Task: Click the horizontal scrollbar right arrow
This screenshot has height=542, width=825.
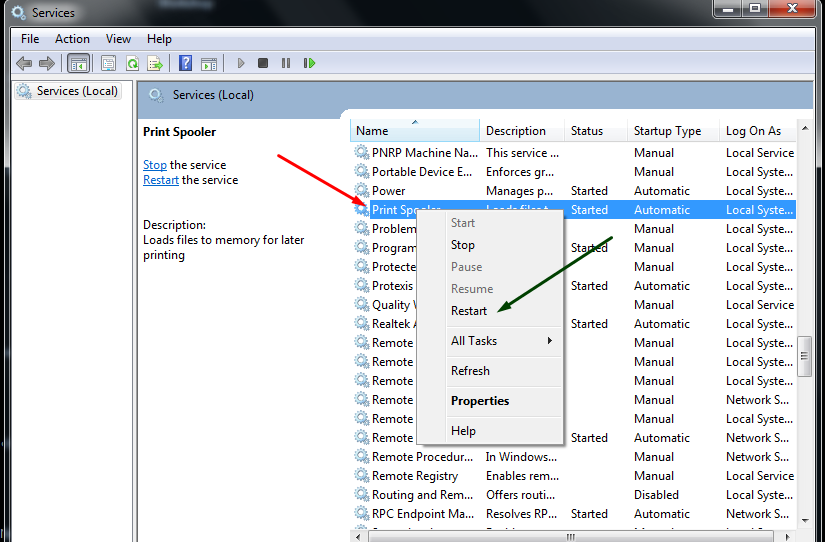Action: coord(788,537)
